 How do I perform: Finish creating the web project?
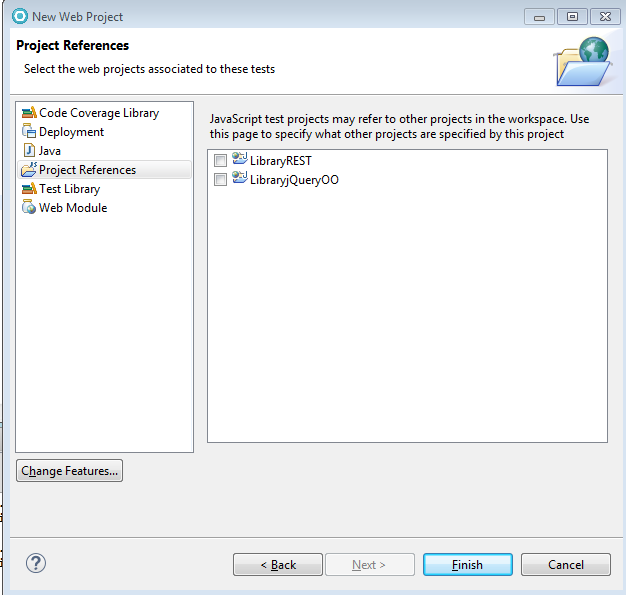coord(468,565)
